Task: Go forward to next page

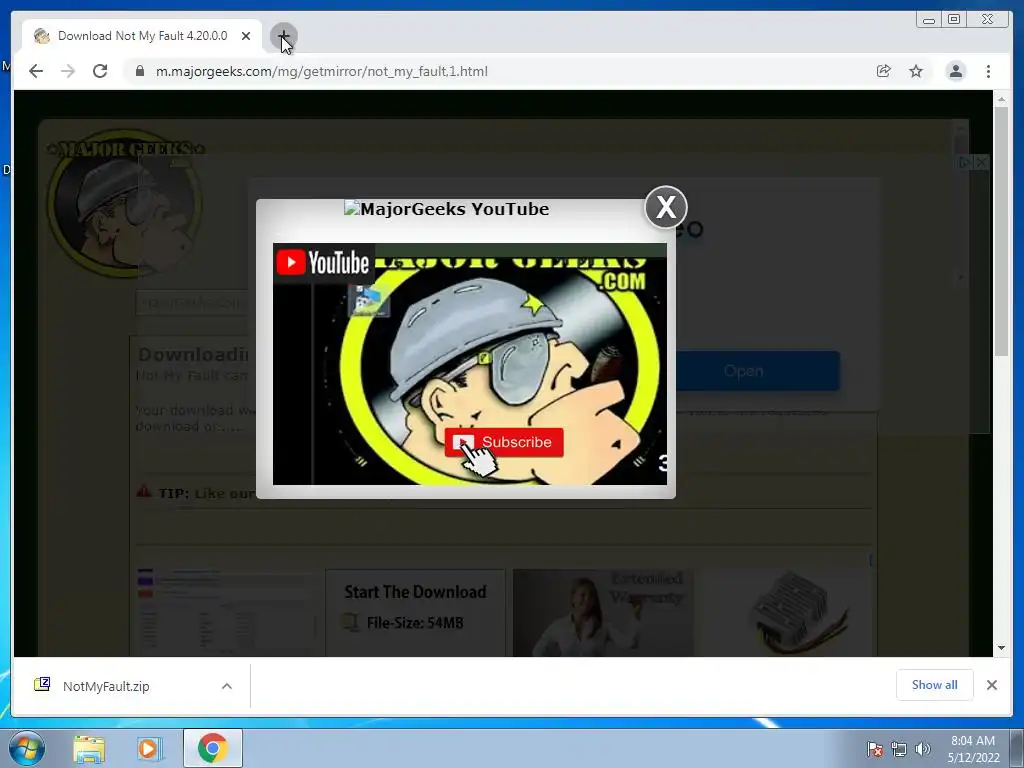Action: (x=68, y=71)
